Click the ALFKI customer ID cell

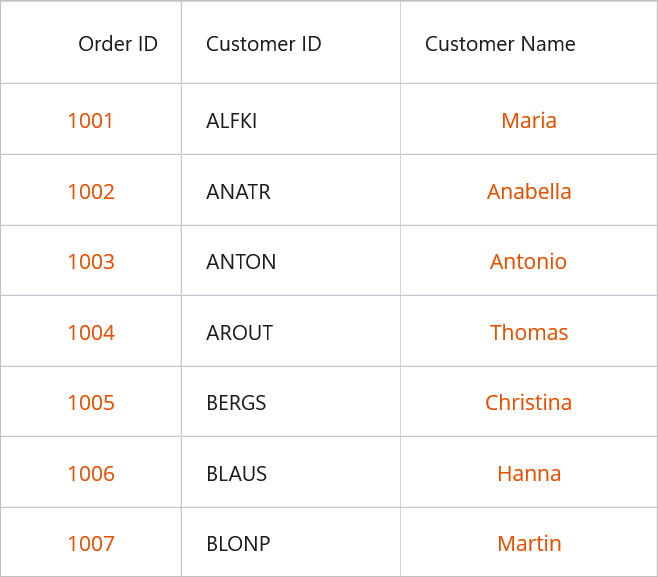[232, 121]
